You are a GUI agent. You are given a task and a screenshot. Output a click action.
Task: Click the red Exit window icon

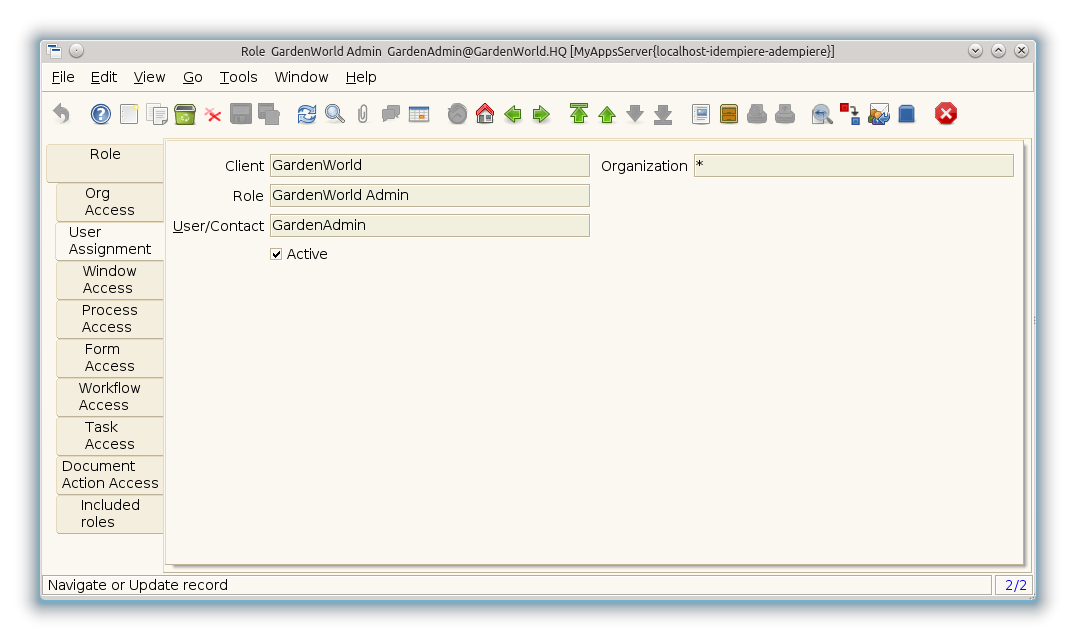pyautogui.click(x=946, y=114)
